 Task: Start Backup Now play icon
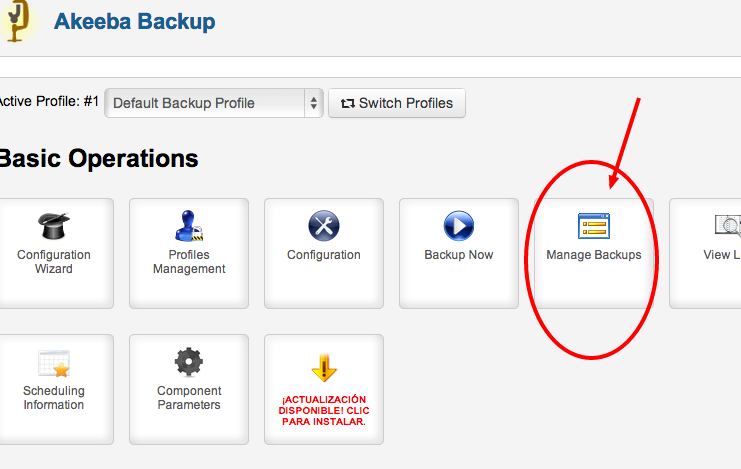[x=458, y=226]
